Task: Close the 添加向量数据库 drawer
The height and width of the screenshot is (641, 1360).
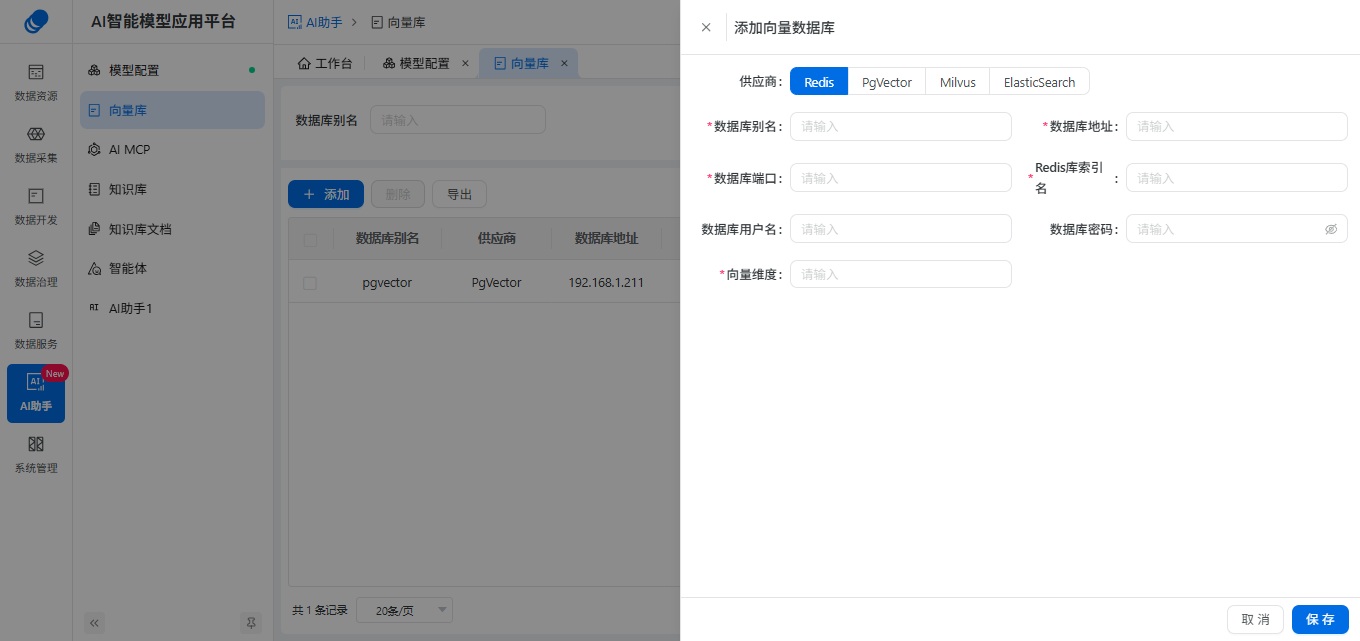Action: click(706, 28)
